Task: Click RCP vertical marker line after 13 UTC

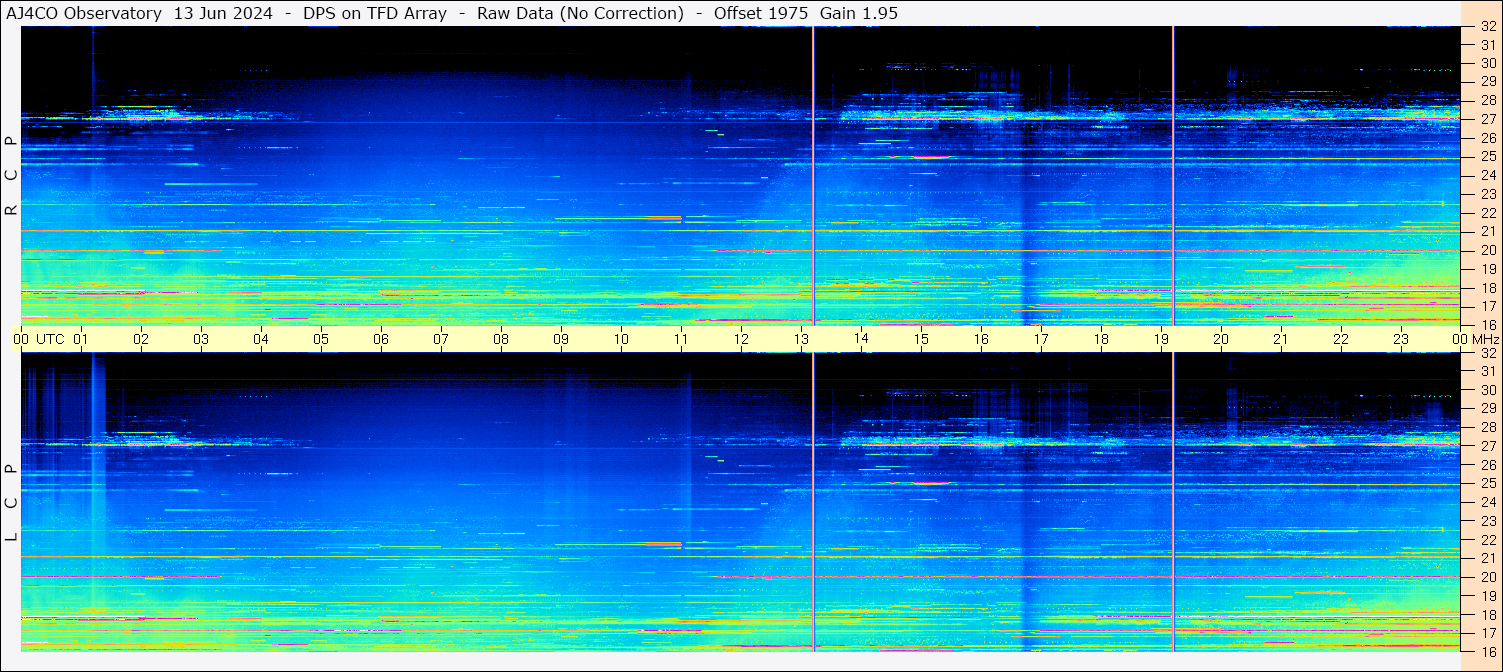Action: click(814, 175)
